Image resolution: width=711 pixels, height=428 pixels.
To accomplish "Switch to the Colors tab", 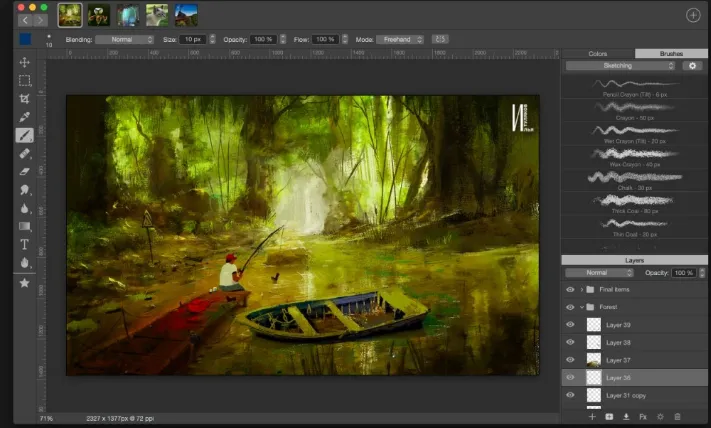I will point(598,54).
